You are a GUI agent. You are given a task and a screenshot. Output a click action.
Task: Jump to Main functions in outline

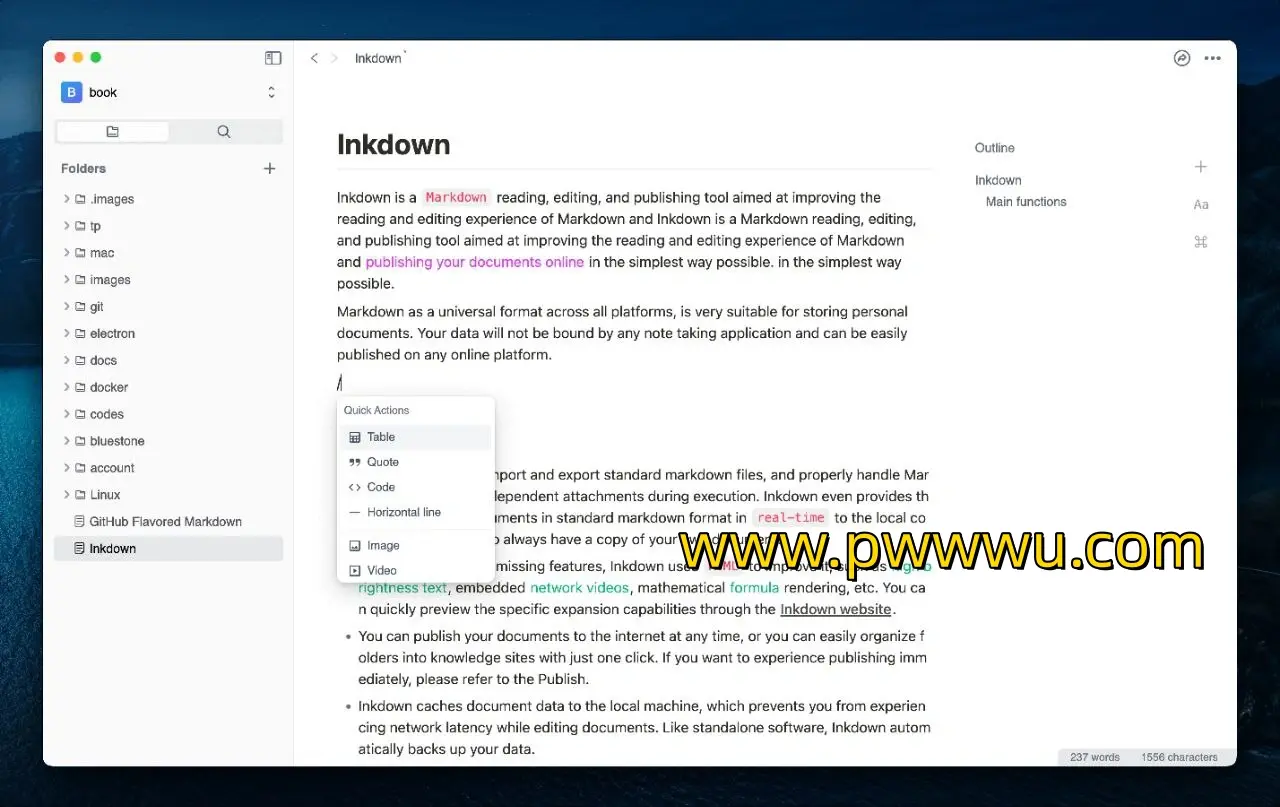(1025, 202)
